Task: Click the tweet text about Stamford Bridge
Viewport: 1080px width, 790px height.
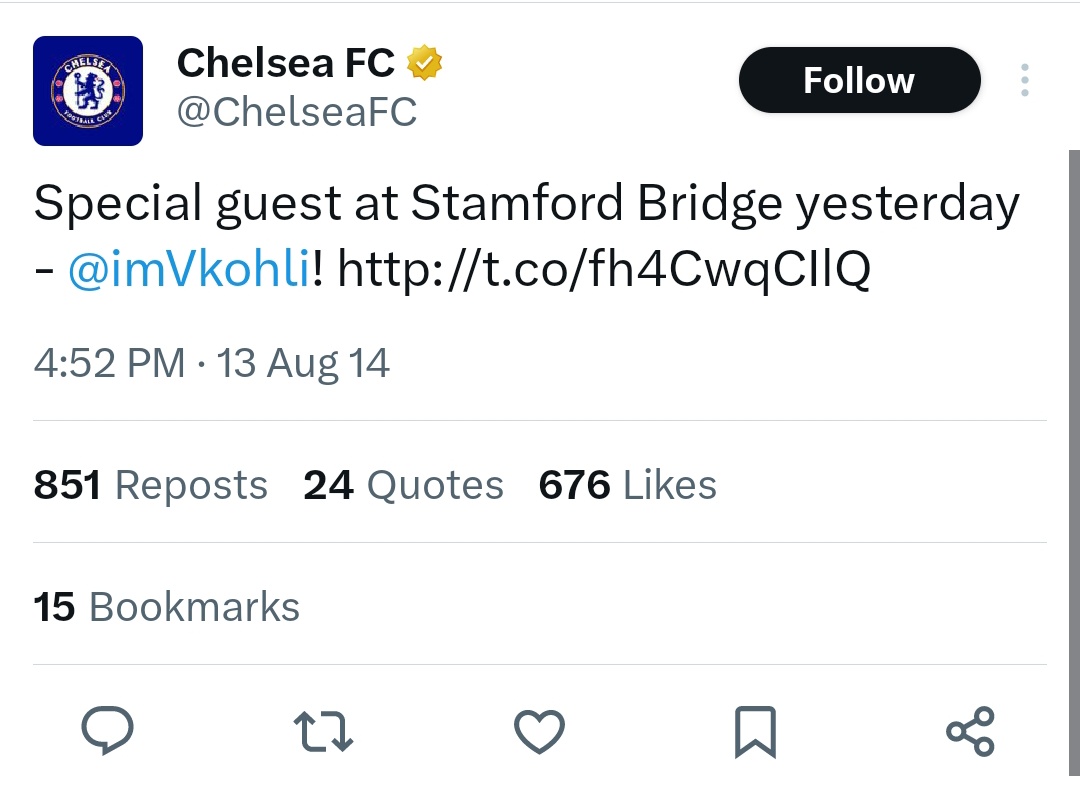Action: click(x=526, y=205)
